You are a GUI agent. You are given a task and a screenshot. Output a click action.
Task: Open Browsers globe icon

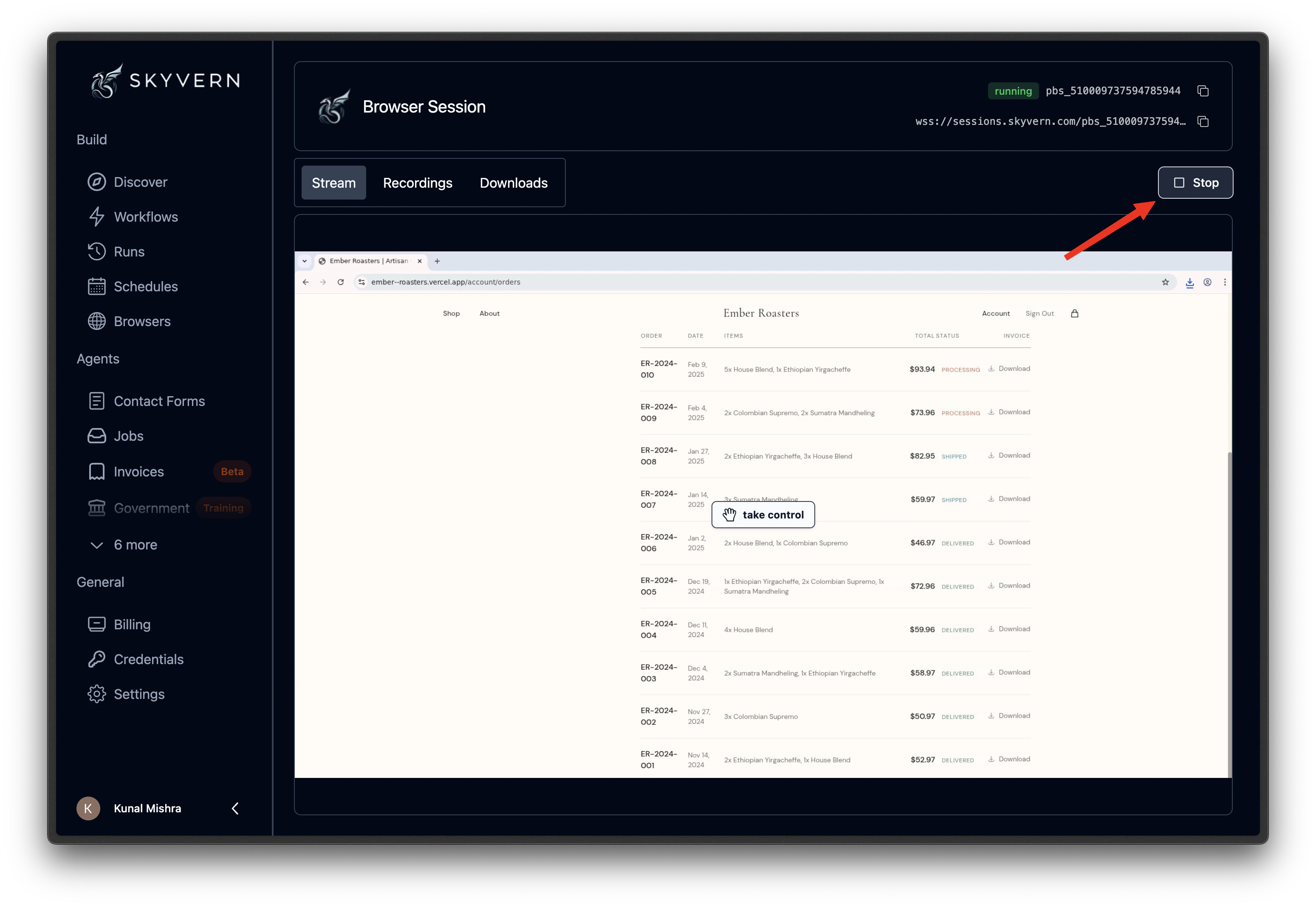click(x=96, y=321)
